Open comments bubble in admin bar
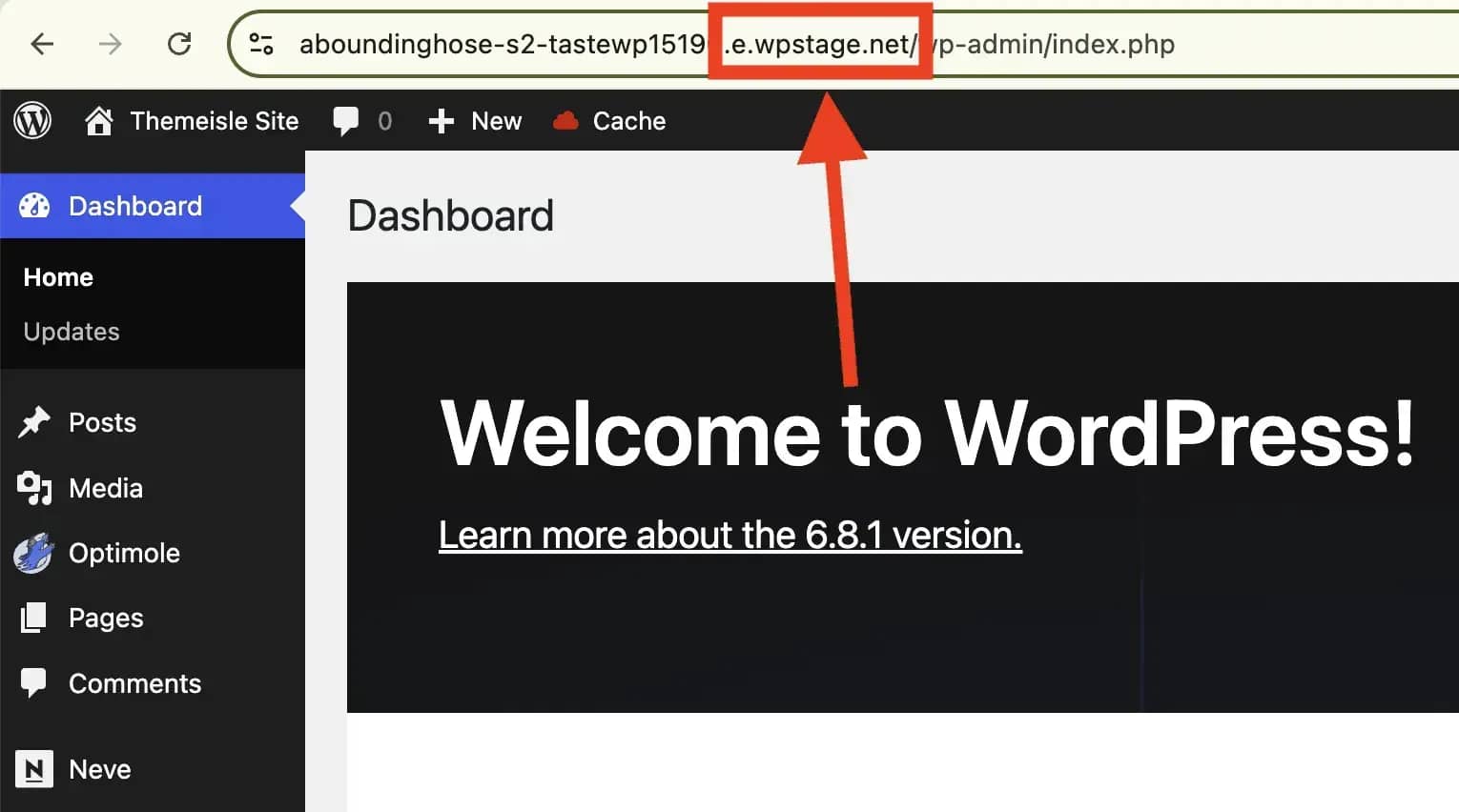1459x812 pixels. [x=345, y=121]
